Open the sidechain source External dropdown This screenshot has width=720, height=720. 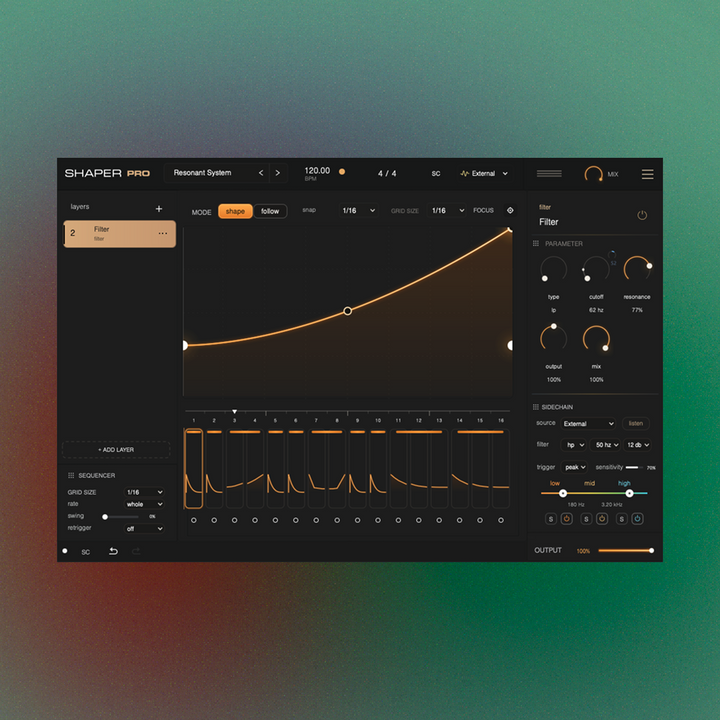click(588, 423)
